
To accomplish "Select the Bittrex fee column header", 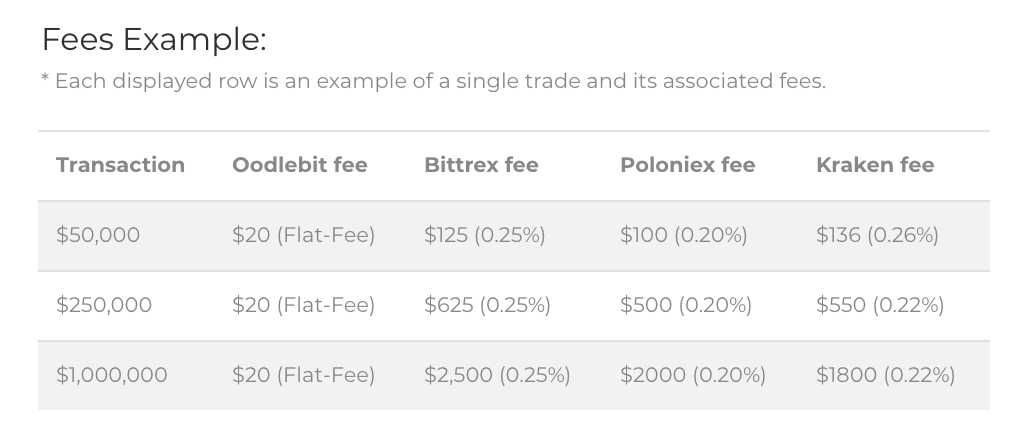I will point(481,165).
